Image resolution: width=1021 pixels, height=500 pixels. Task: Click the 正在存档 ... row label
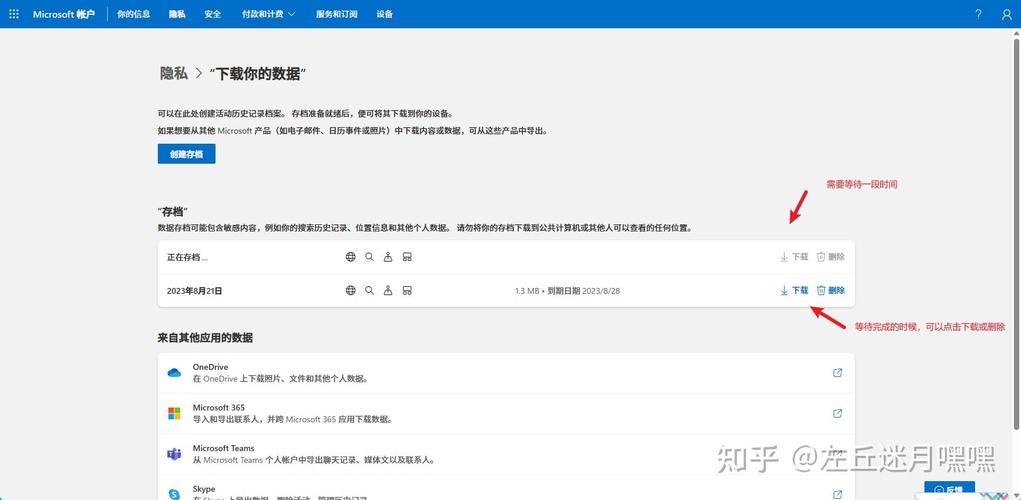click(188, 257)
